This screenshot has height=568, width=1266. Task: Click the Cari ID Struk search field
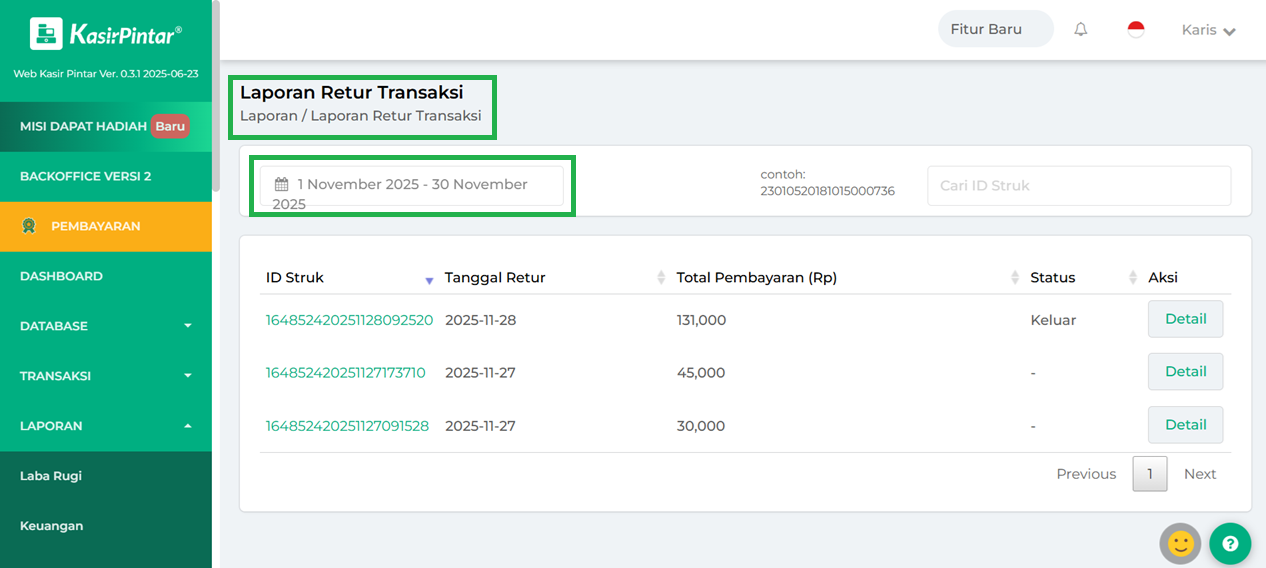click(x=1078, y=186)
